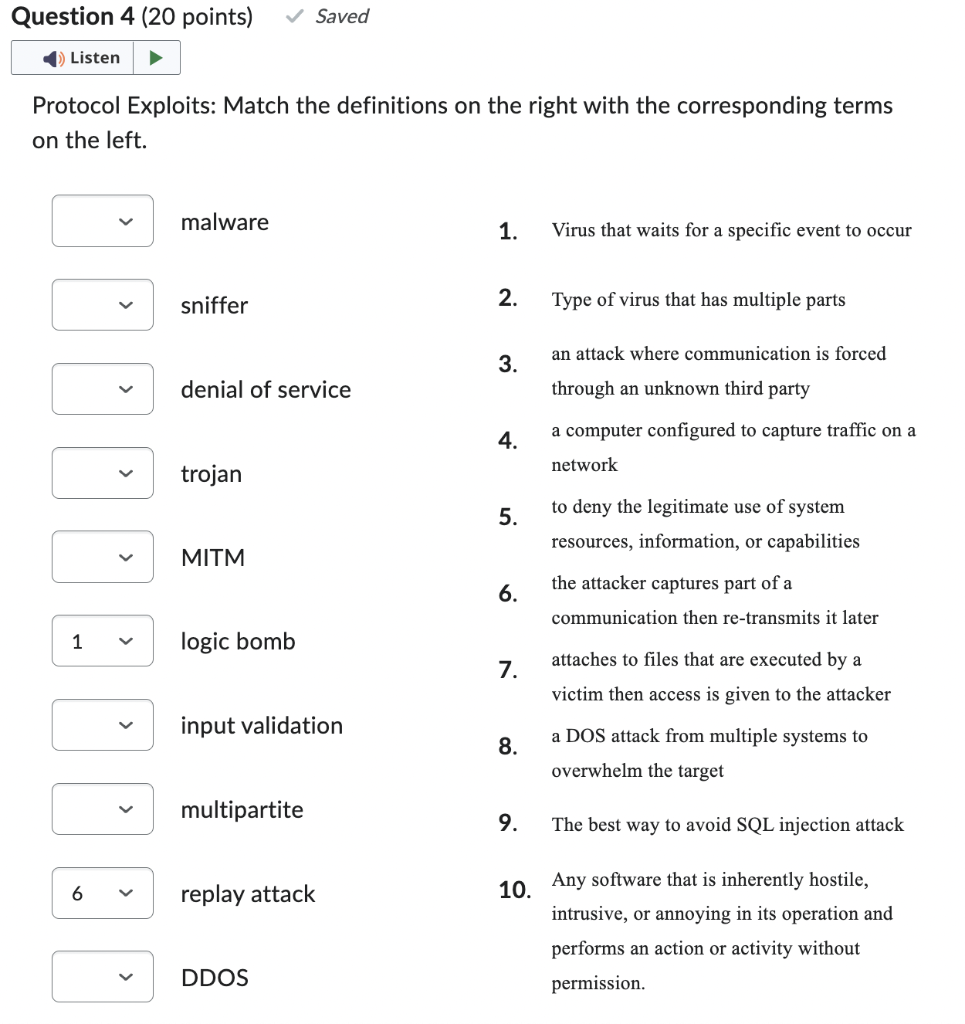Image resolution: width=965 pixels, height=1024 pixels.
Task: Change the logic bomb selection currently showing 1
Action: point(102,640)
